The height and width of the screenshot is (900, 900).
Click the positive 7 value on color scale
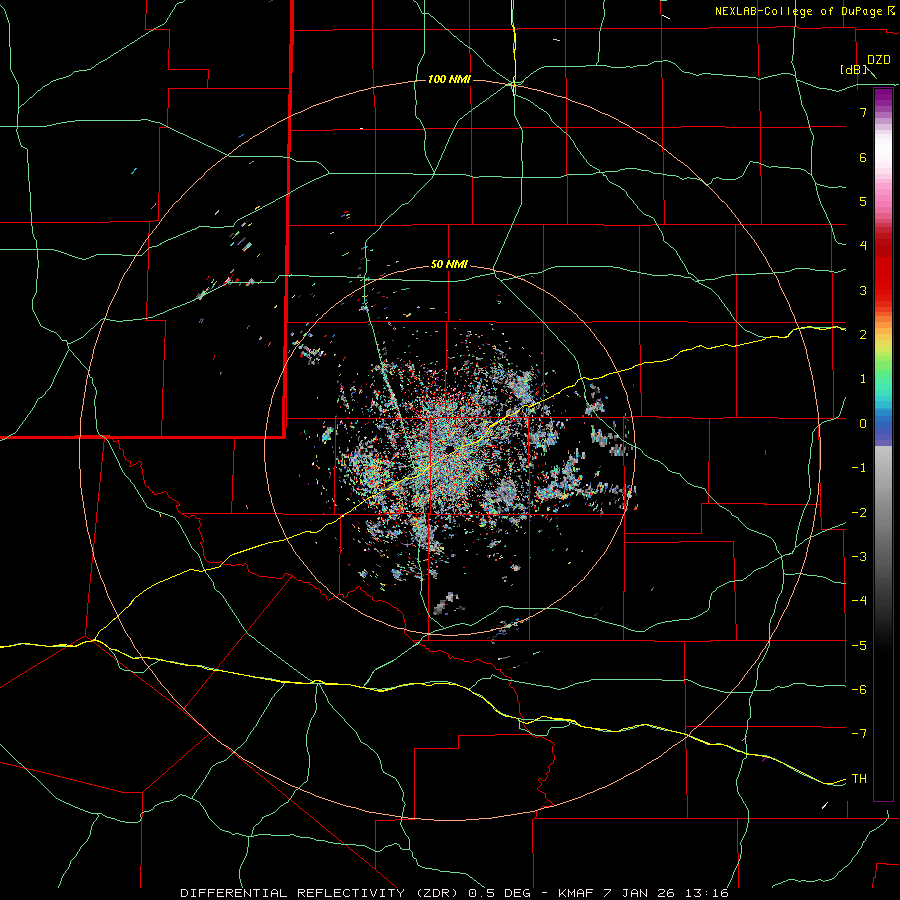[x=863, y=112]
